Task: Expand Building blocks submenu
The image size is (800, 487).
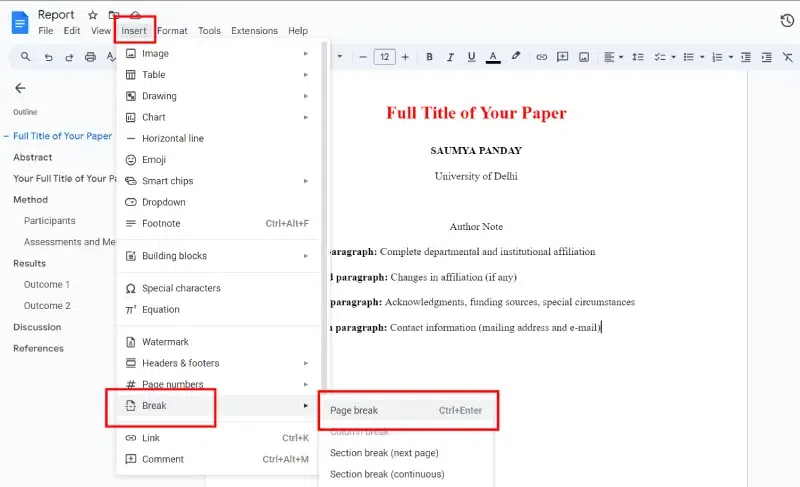Action: tap(217, 256)
